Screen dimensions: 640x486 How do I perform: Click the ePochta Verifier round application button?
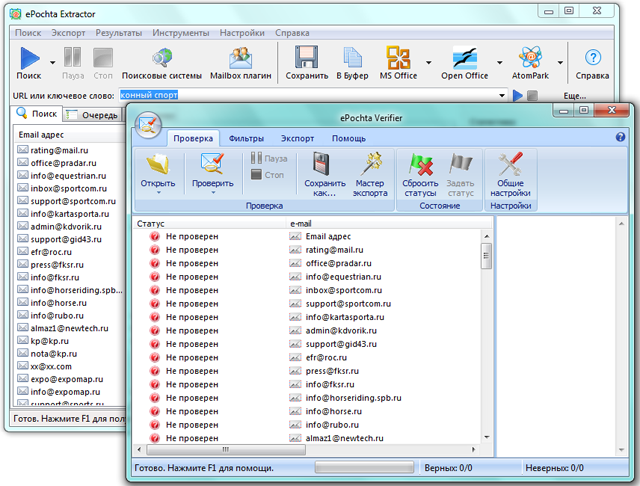147,124
